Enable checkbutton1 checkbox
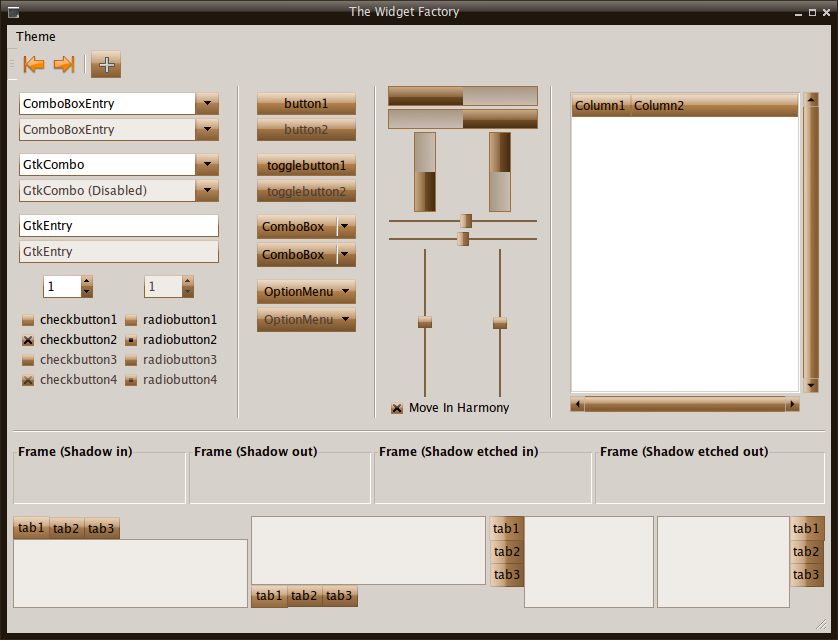 point(28,321)
